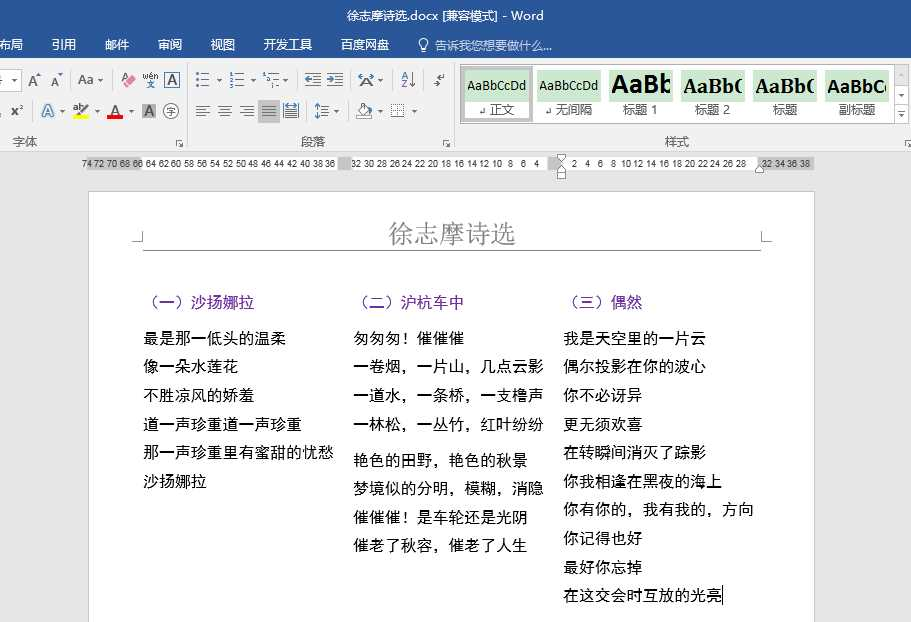The height and width of the screenshot is (622, 911).
Task: Click the heading （三）偶然
Action: pyautogui.click(x=602, y=302)
